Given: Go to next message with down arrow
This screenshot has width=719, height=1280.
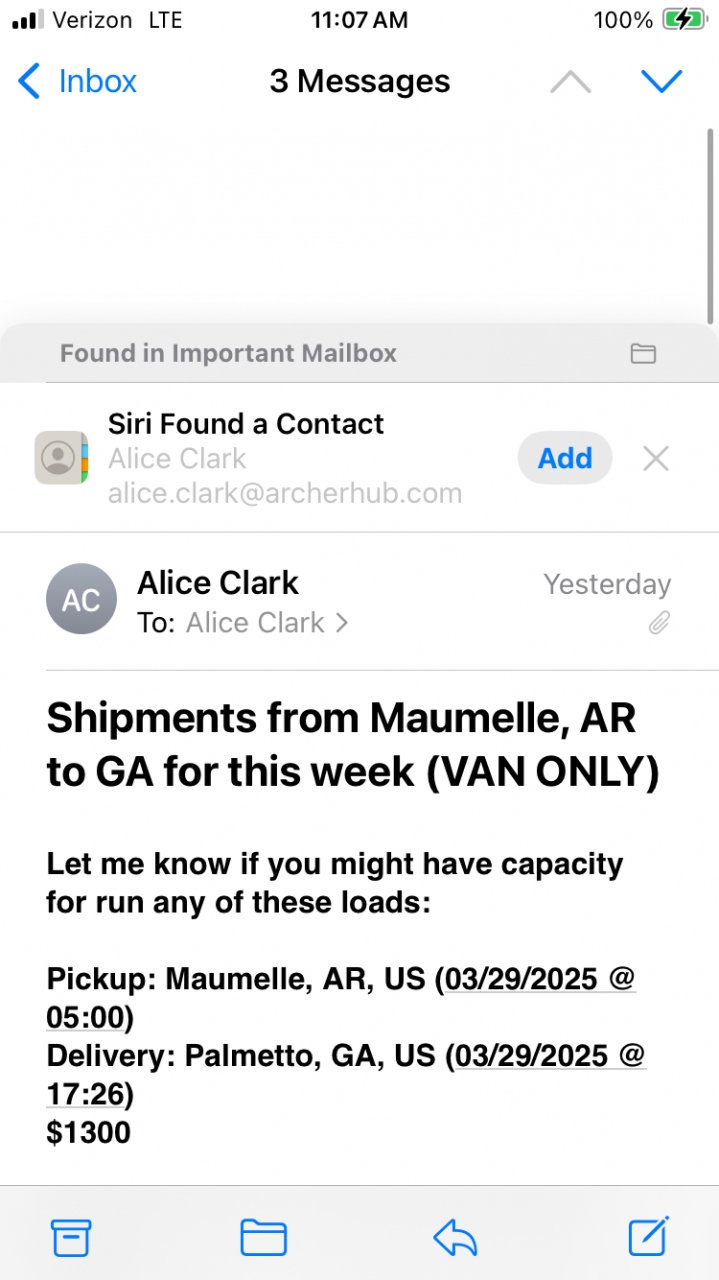Looking at the screenshot, I should click(661, 82).
